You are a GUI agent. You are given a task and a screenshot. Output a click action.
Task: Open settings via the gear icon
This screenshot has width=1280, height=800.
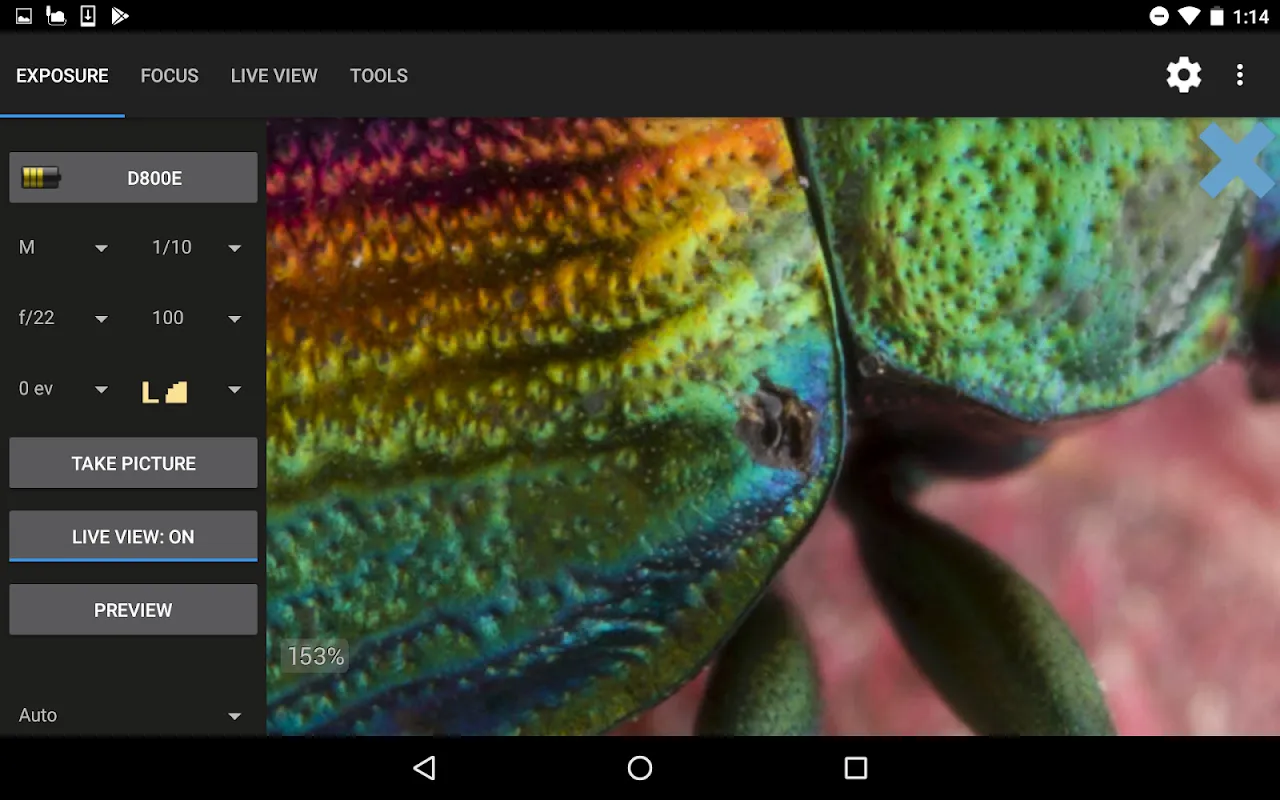point(1184,75)
